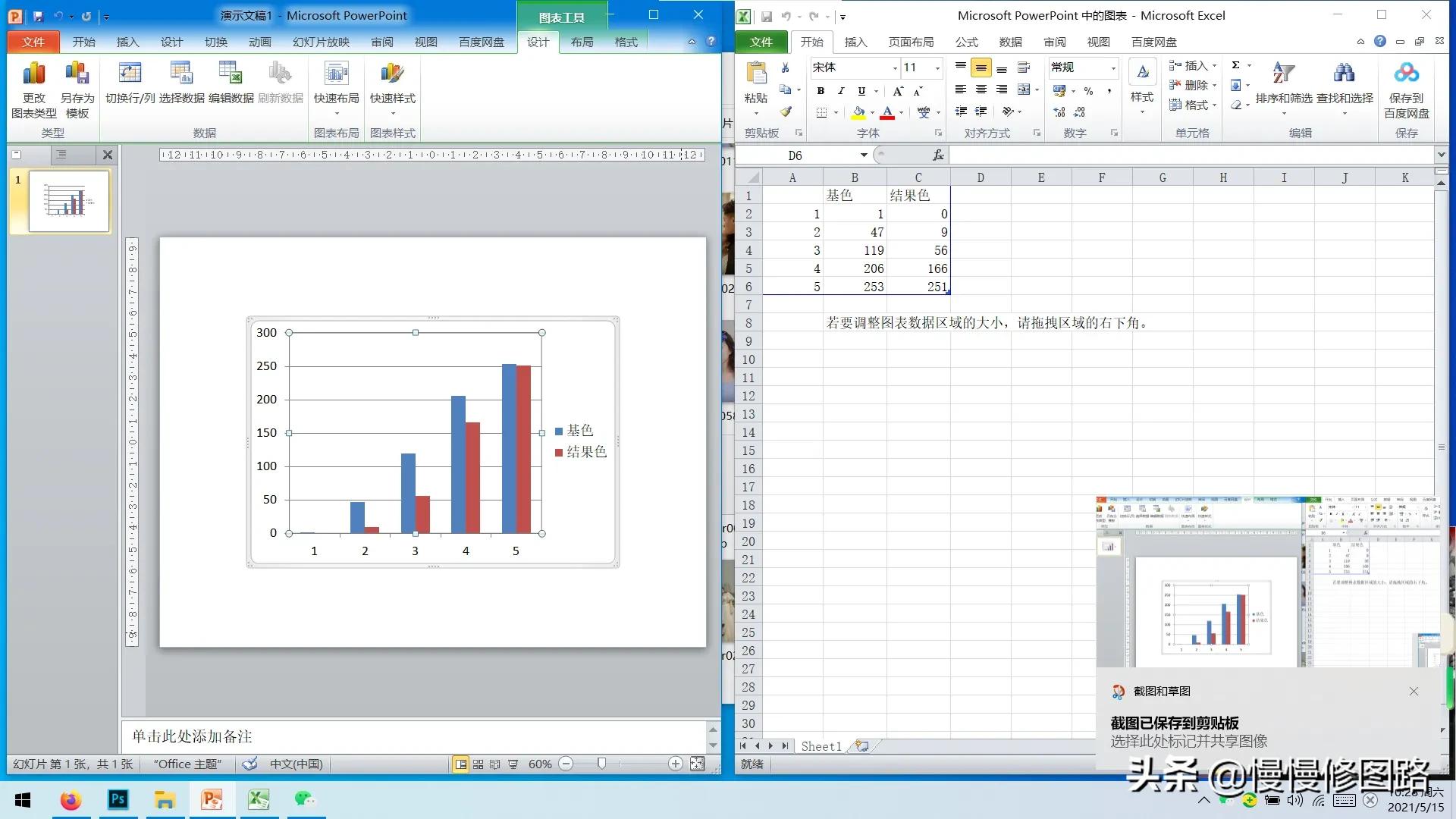The height and width of the screenshot is (819, 1456).
Task: Expand Quick Styles dropdown in PowerPoint
Action: click(x=393, y=113)
